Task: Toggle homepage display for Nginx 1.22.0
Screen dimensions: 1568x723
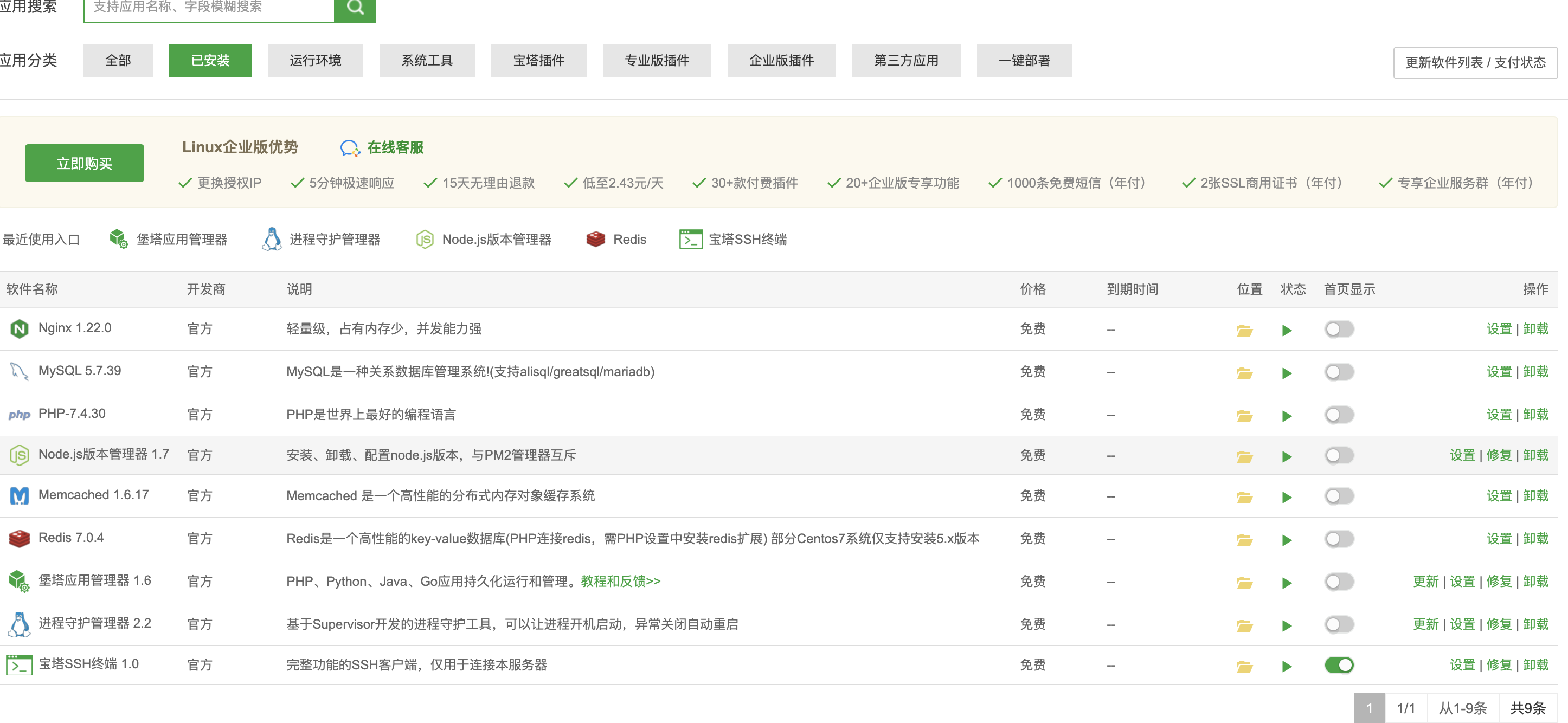Action: [x=1339, y=329]
